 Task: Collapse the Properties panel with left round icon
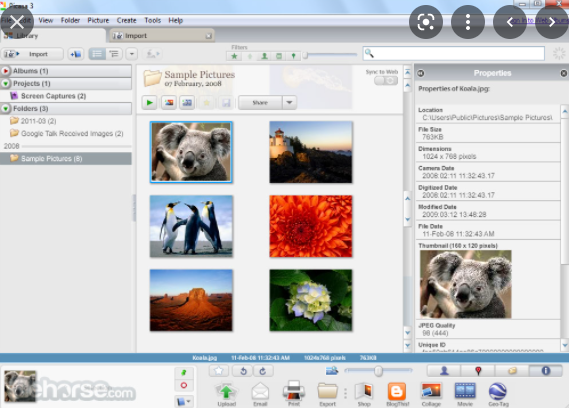click(x=421, y=73)
